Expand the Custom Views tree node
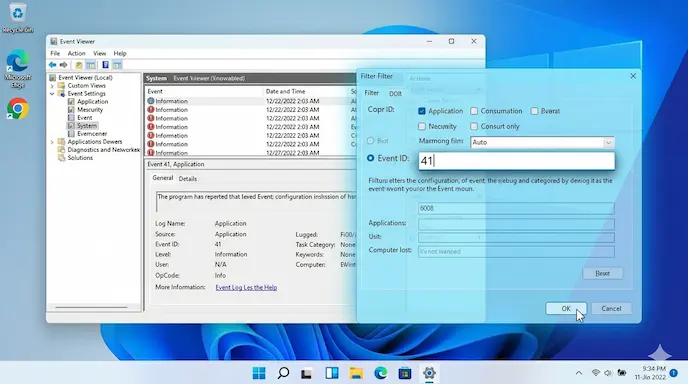The width and height of the screenshot is (688, 384). click(x=52, y=86)
